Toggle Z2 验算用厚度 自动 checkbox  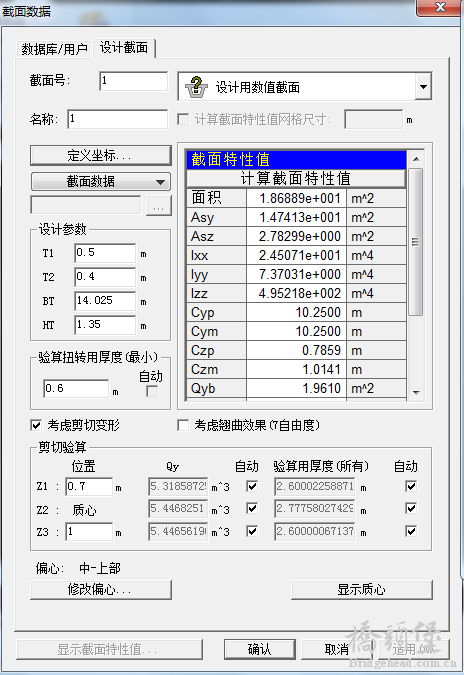(411, 508)
